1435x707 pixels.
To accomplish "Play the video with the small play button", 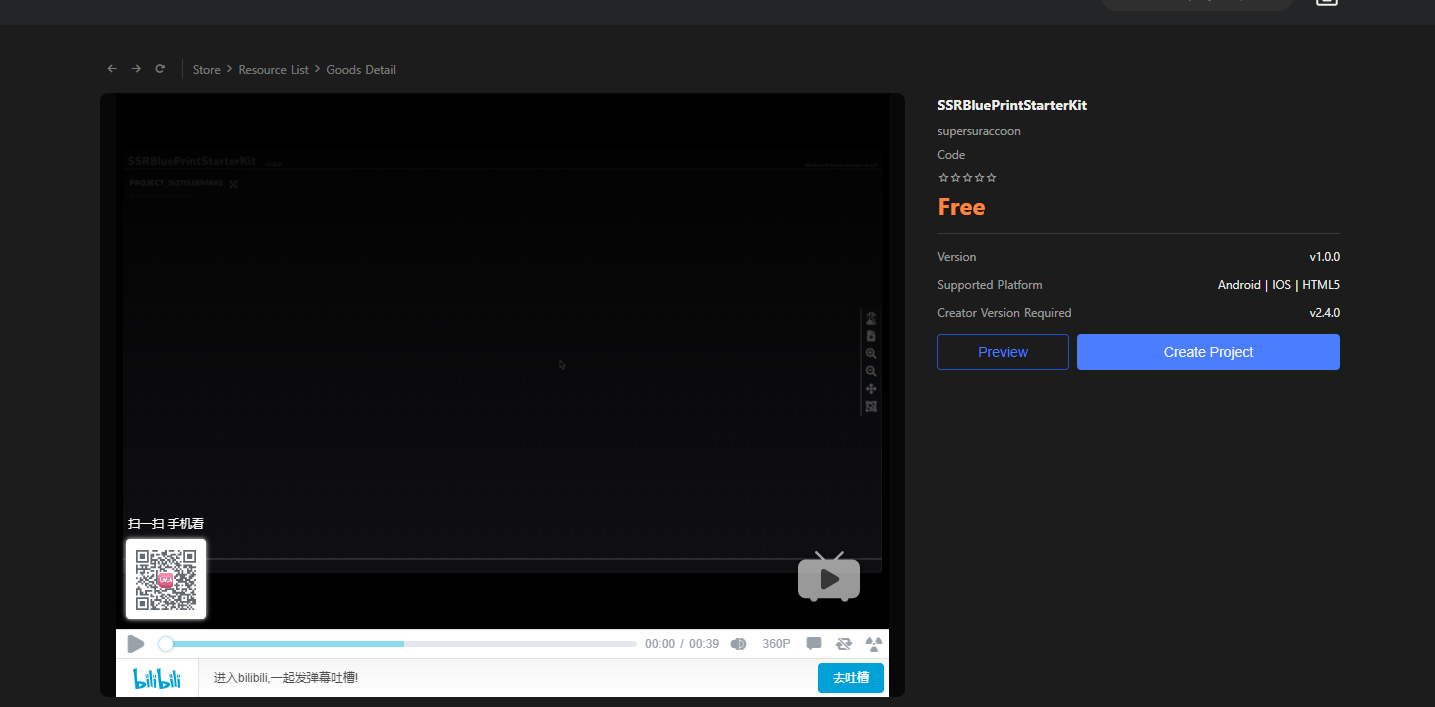I will click(x=136, y=644).
